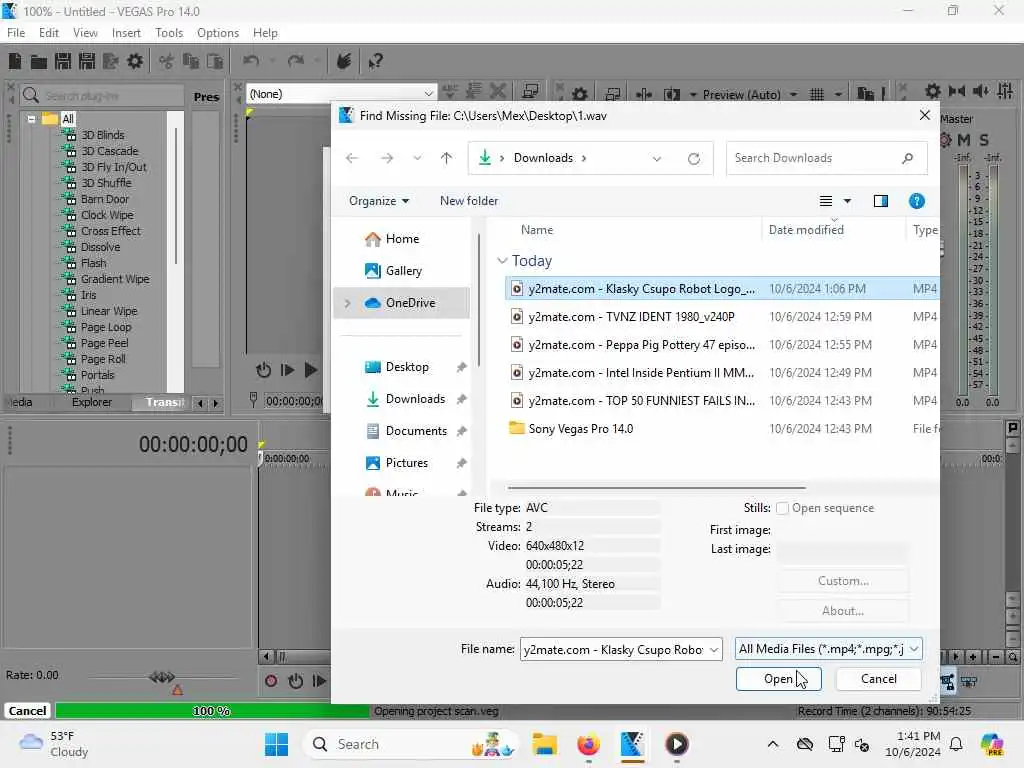Select the Cross Effect transition

pyautogui.click(x=110, y=231)
